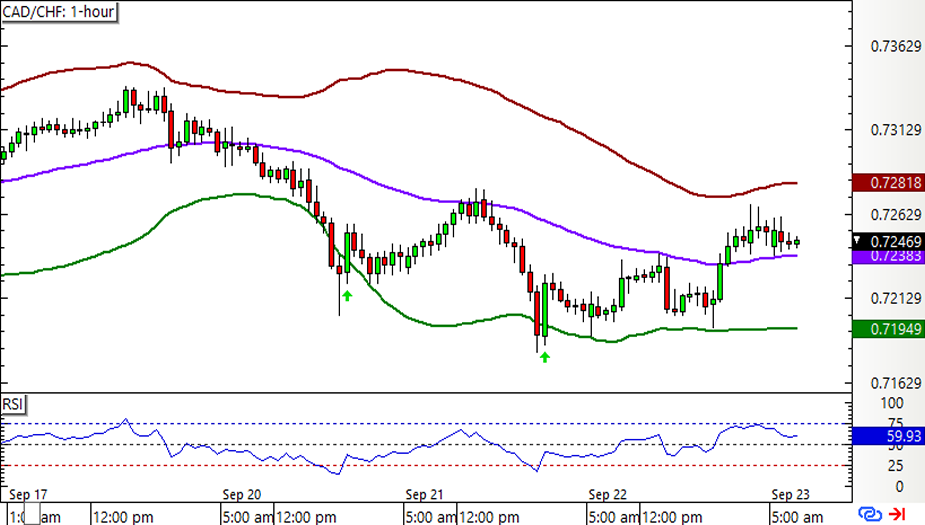925x525 pixels.
Task: Click the 0.71629 price axis label
Action: [896, 383]
